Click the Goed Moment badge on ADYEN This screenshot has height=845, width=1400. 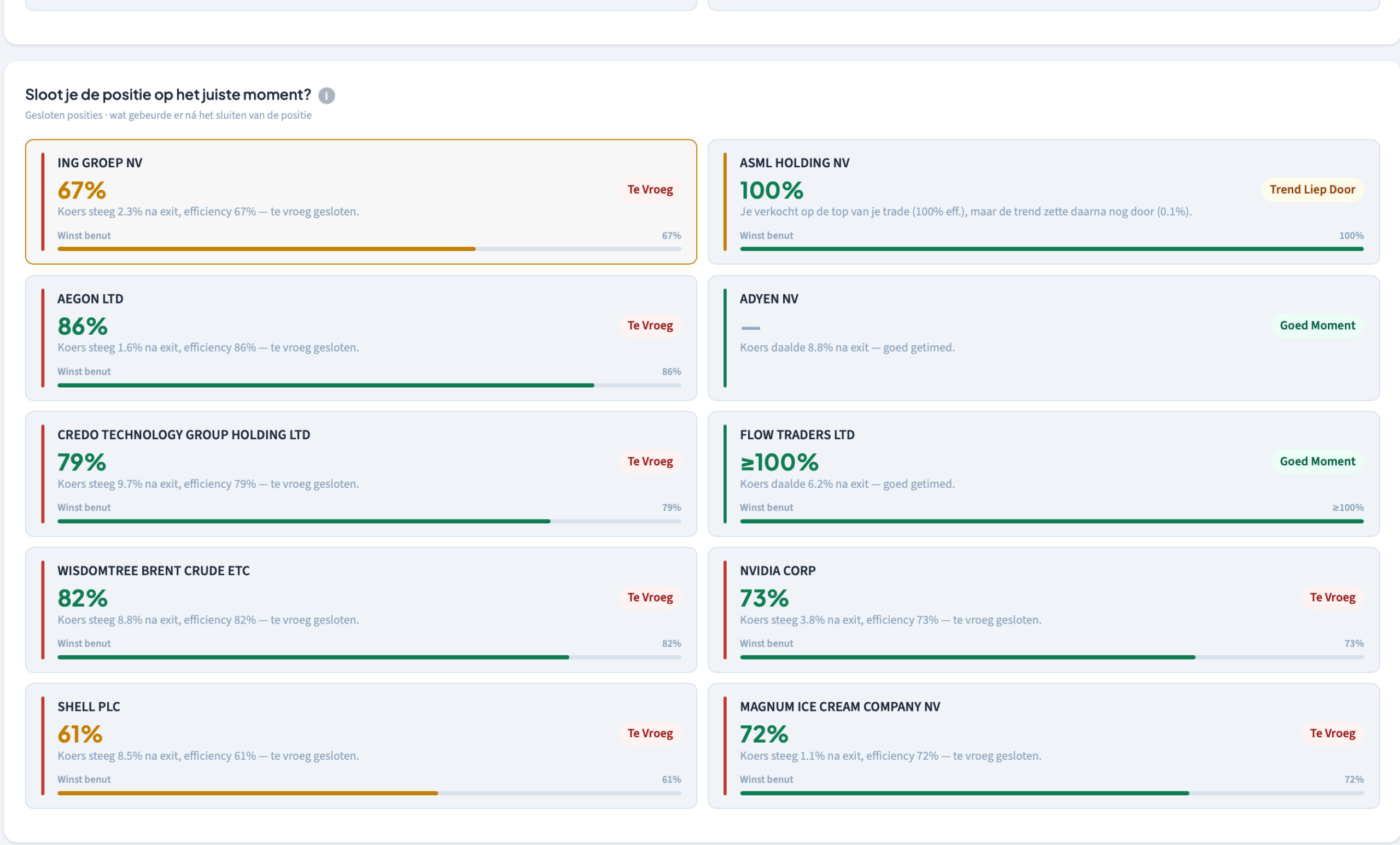(x=1317, y=325)
